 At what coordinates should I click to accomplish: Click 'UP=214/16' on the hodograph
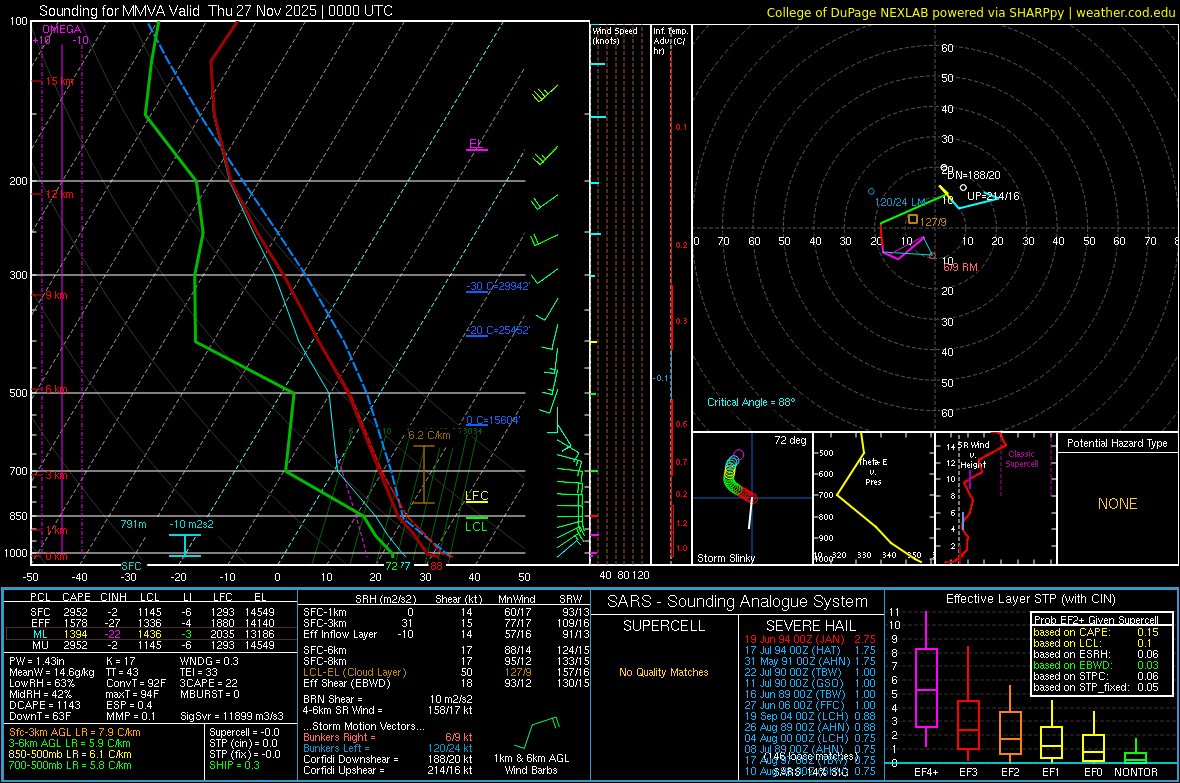993,196
